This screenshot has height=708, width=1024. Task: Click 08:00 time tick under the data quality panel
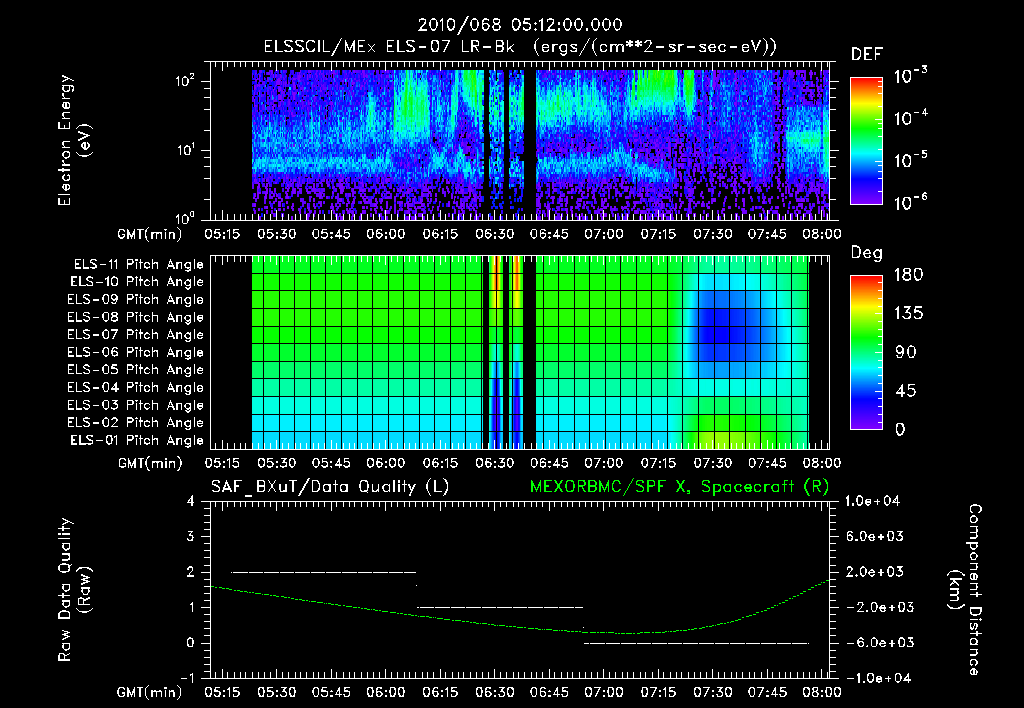(x=822, y=692)
